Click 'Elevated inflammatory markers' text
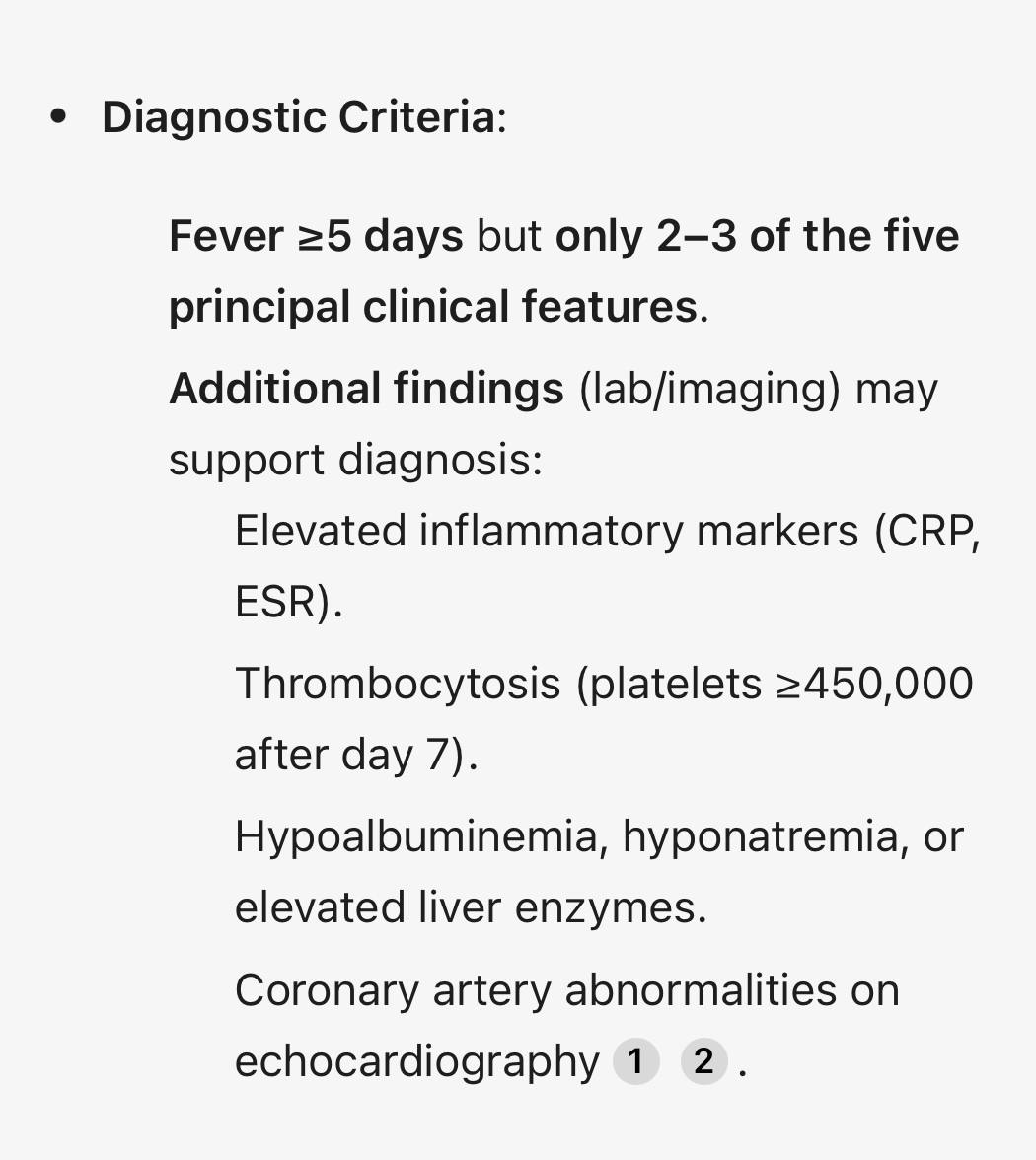Viewport: 1036px width, 1160px height. coord(547,531)
